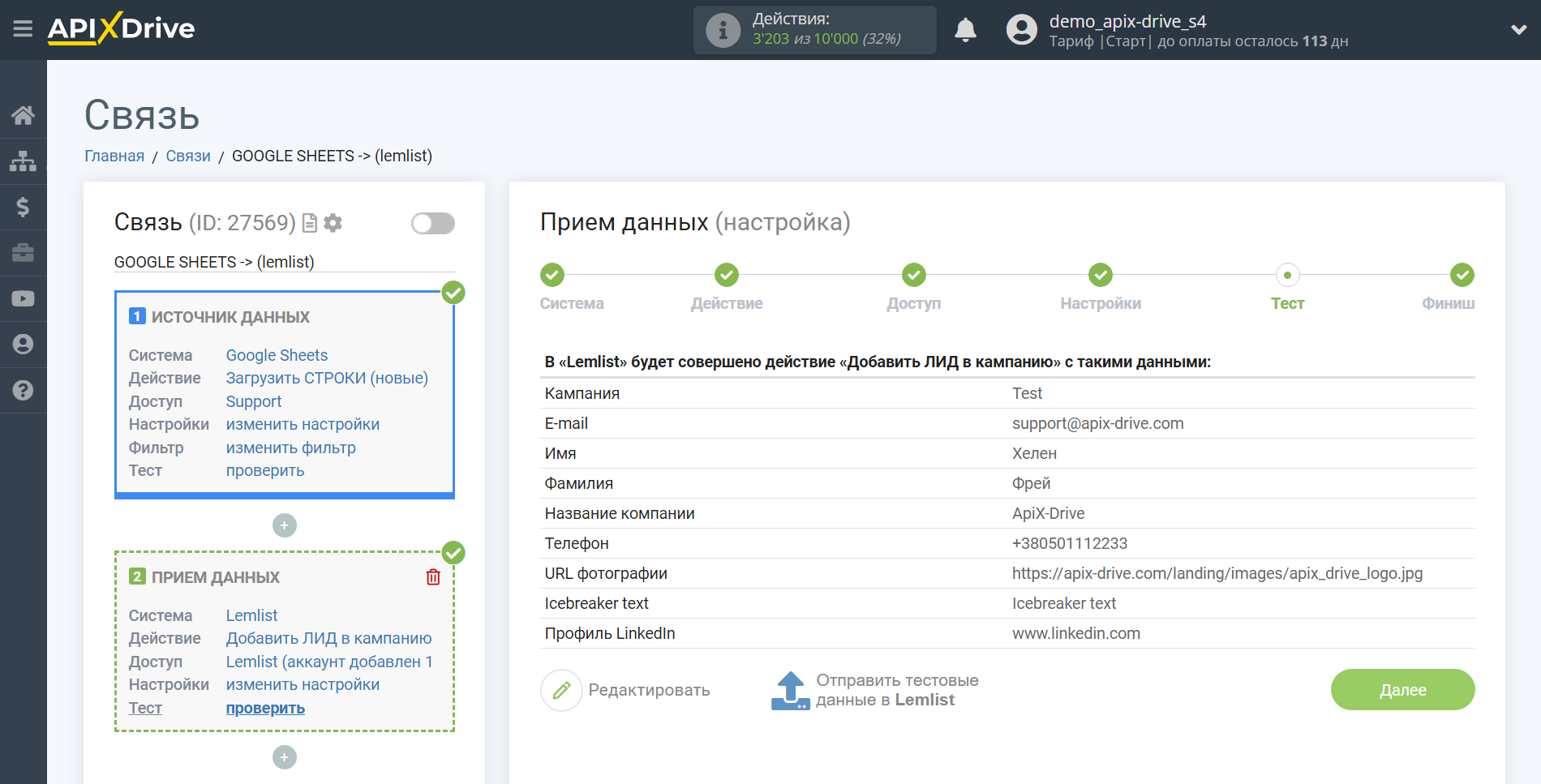Select company value ApiX-Drive
The image size is (1541, 784).
point(1048,513)
